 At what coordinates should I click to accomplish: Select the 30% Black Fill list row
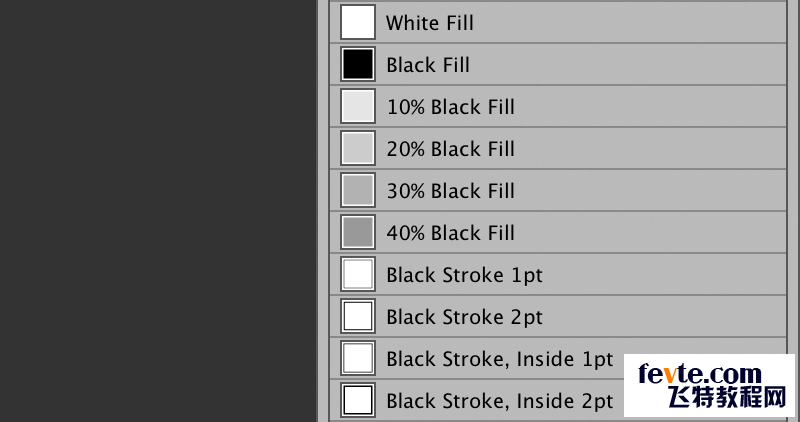tap(558, 190)
